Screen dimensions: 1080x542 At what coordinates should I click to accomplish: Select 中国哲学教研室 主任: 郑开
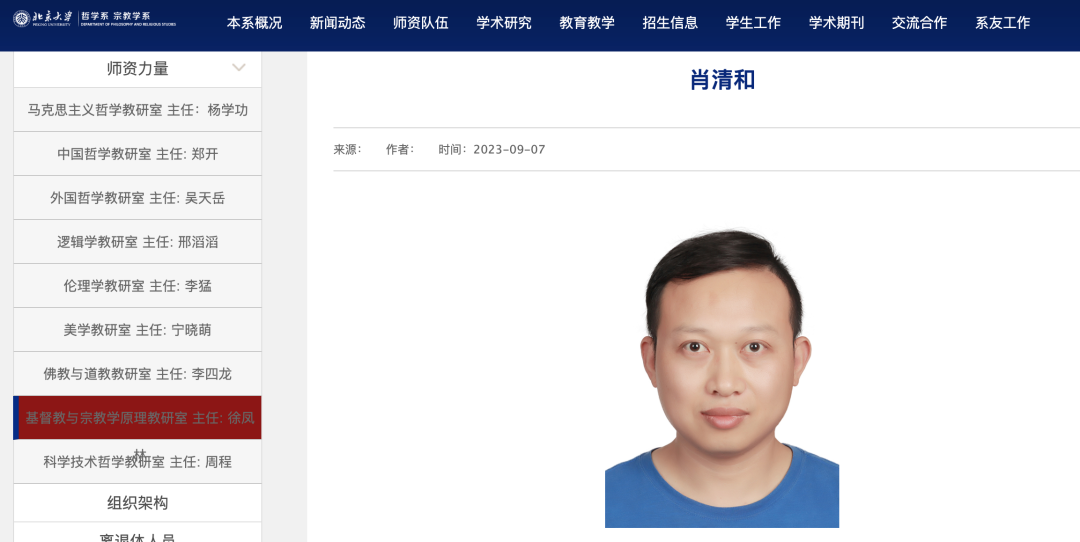pyautogui.click(x=138, y=154)
